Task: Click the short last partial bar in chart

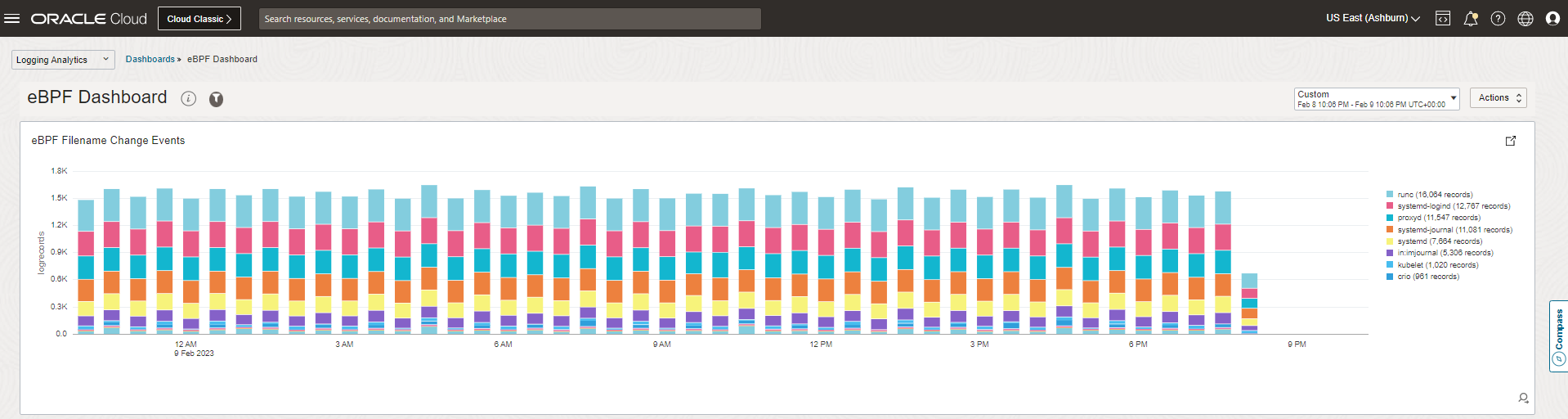Action: 1249,304
